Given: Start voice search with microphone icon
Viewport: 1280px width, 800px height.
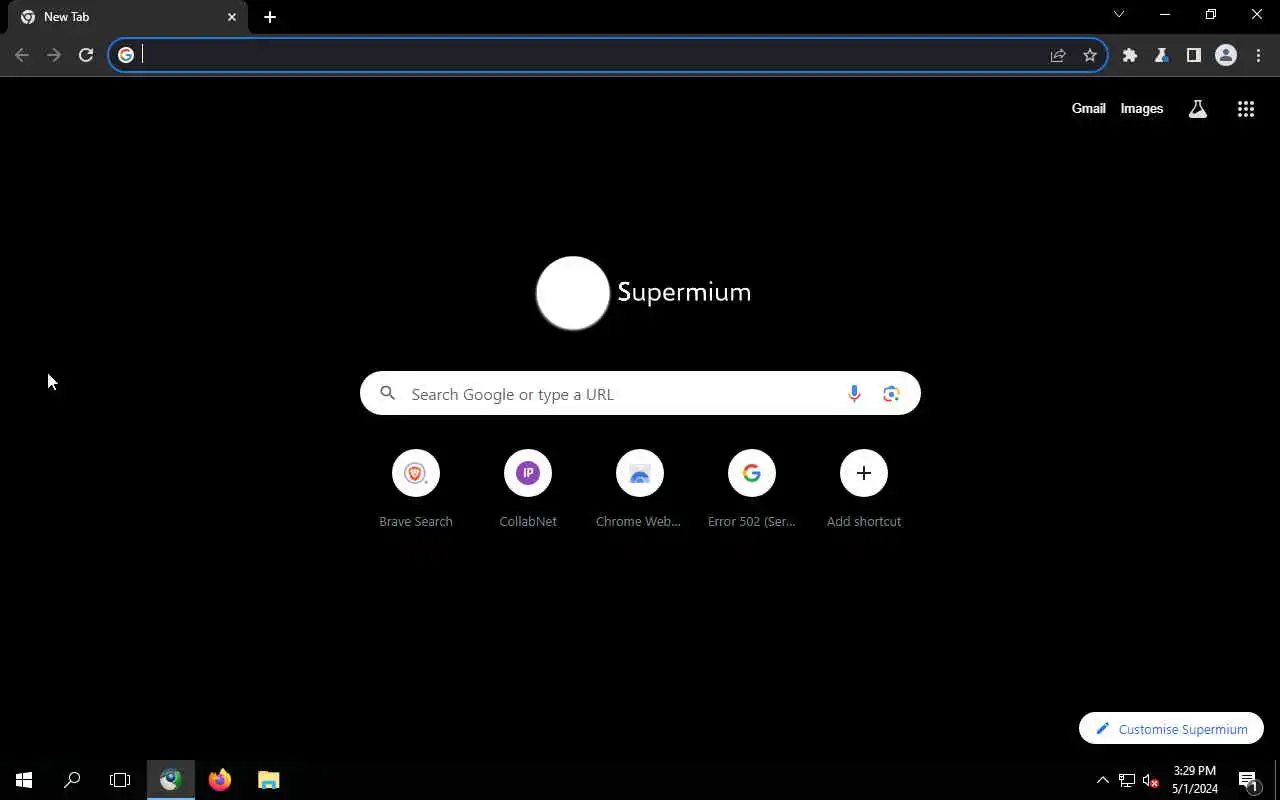Looking at the screenshot, I should click(854, 394).
